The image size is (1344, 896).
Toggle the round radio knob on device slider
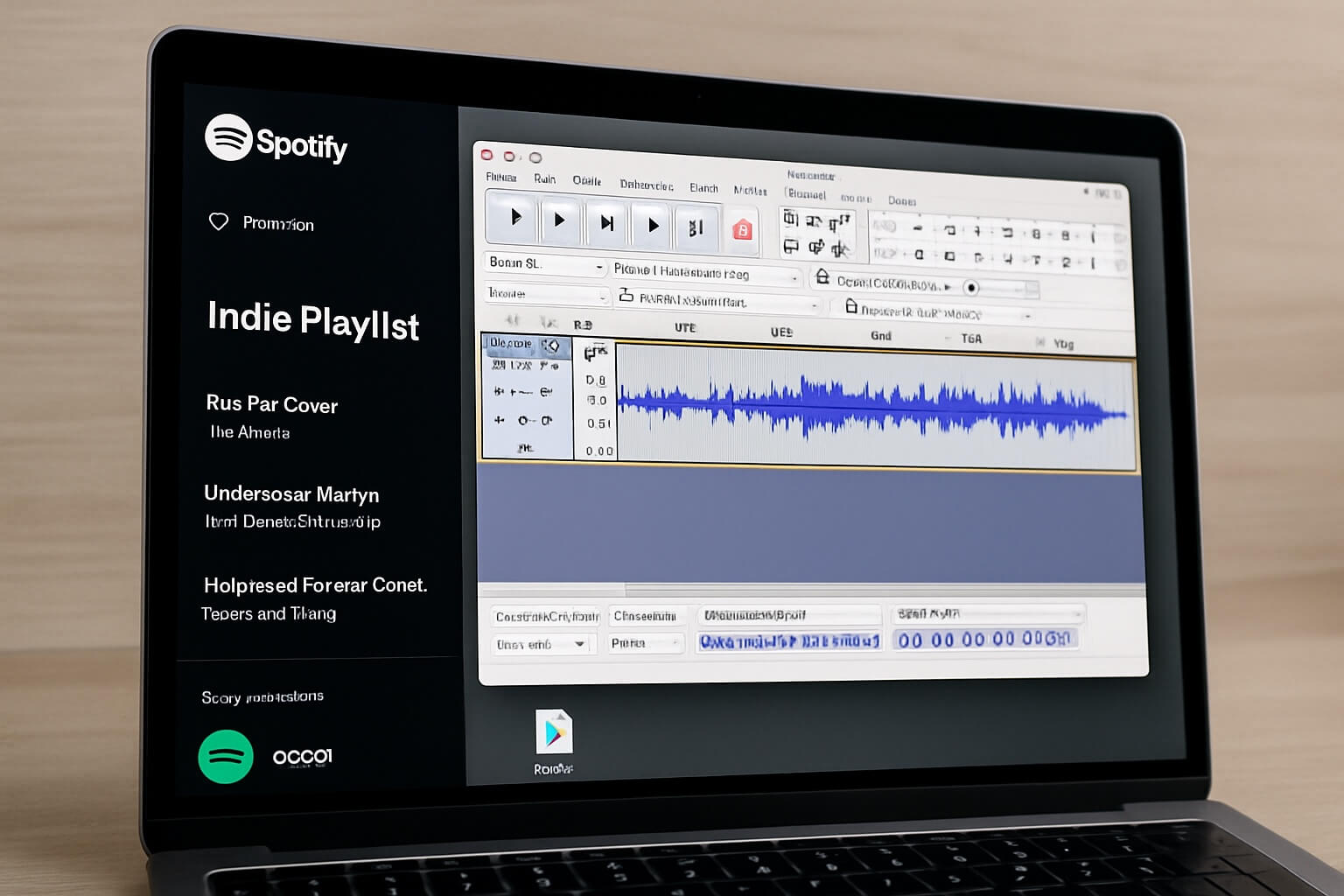(x=970, y=288)
